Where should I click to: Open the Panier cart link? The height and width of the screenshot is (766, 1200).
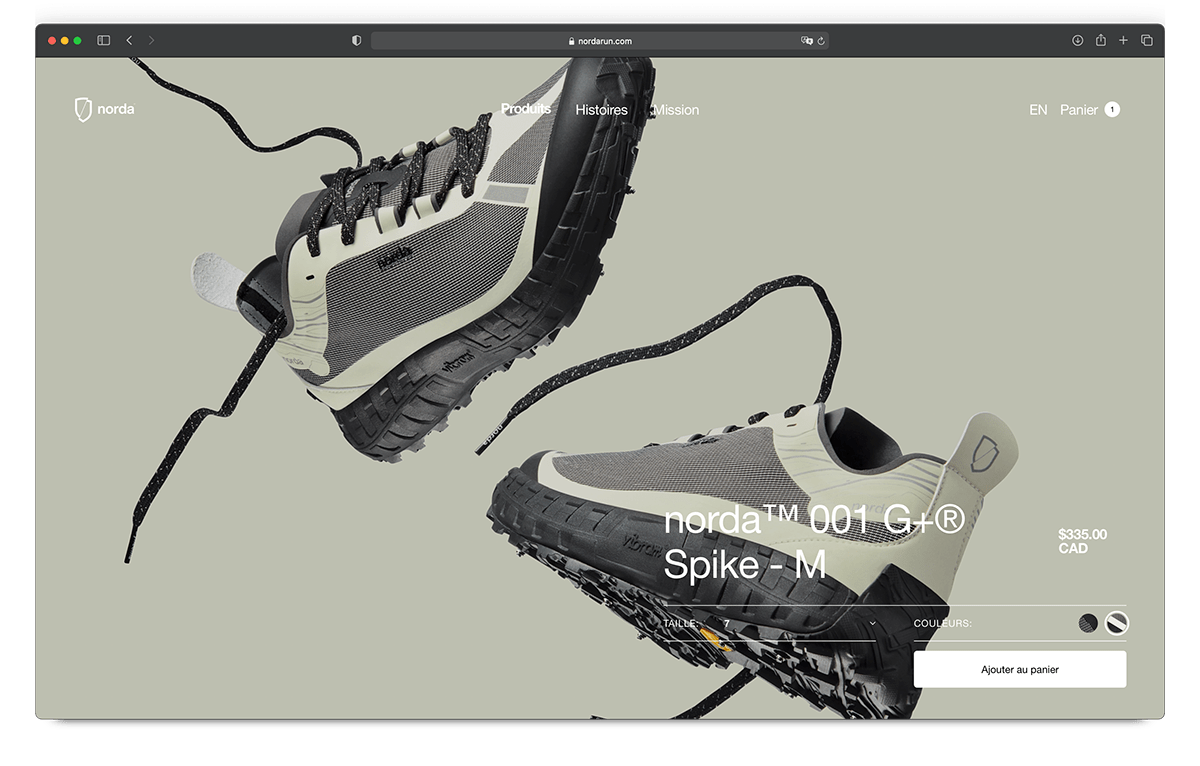pyautogui.click(x=1079, y=109)
